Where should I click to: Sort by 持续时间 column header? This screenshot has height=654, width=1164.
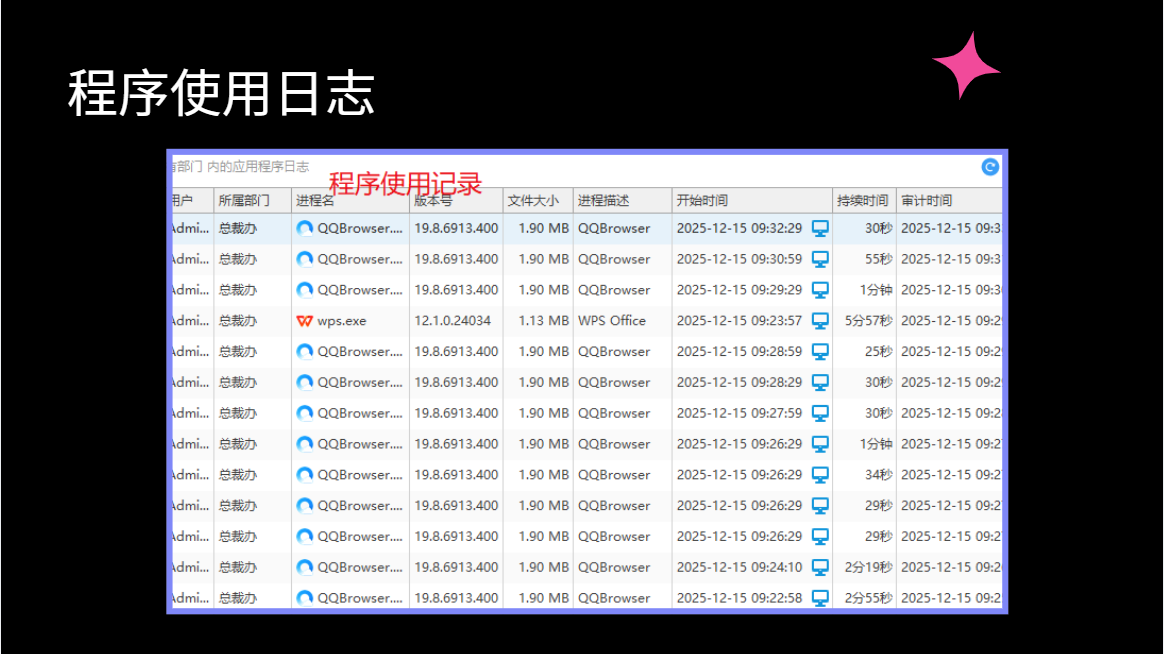(864, 200)
